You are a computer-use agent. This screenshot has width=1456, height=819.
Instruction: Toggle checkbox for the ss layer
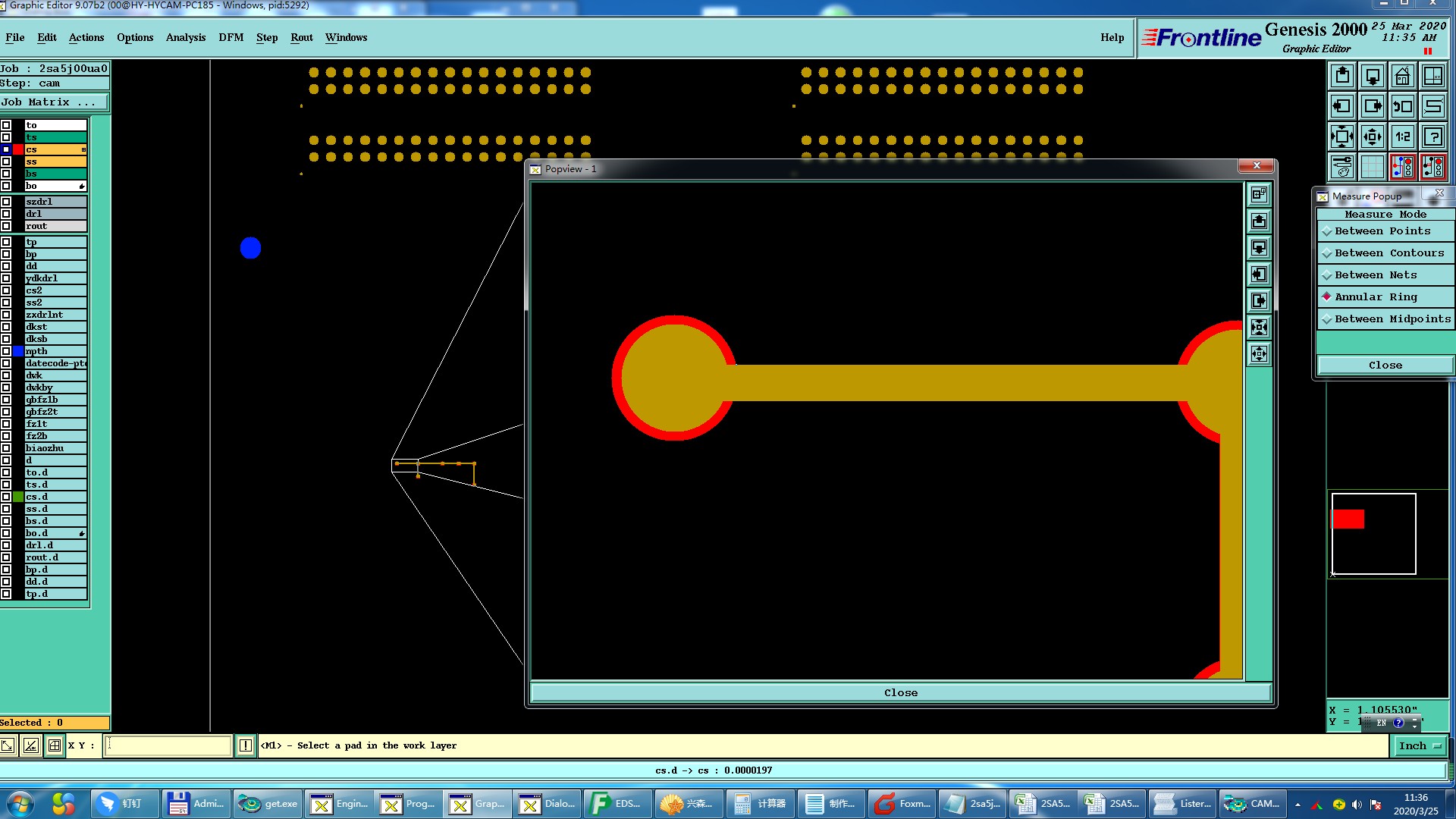coord(6,162)
